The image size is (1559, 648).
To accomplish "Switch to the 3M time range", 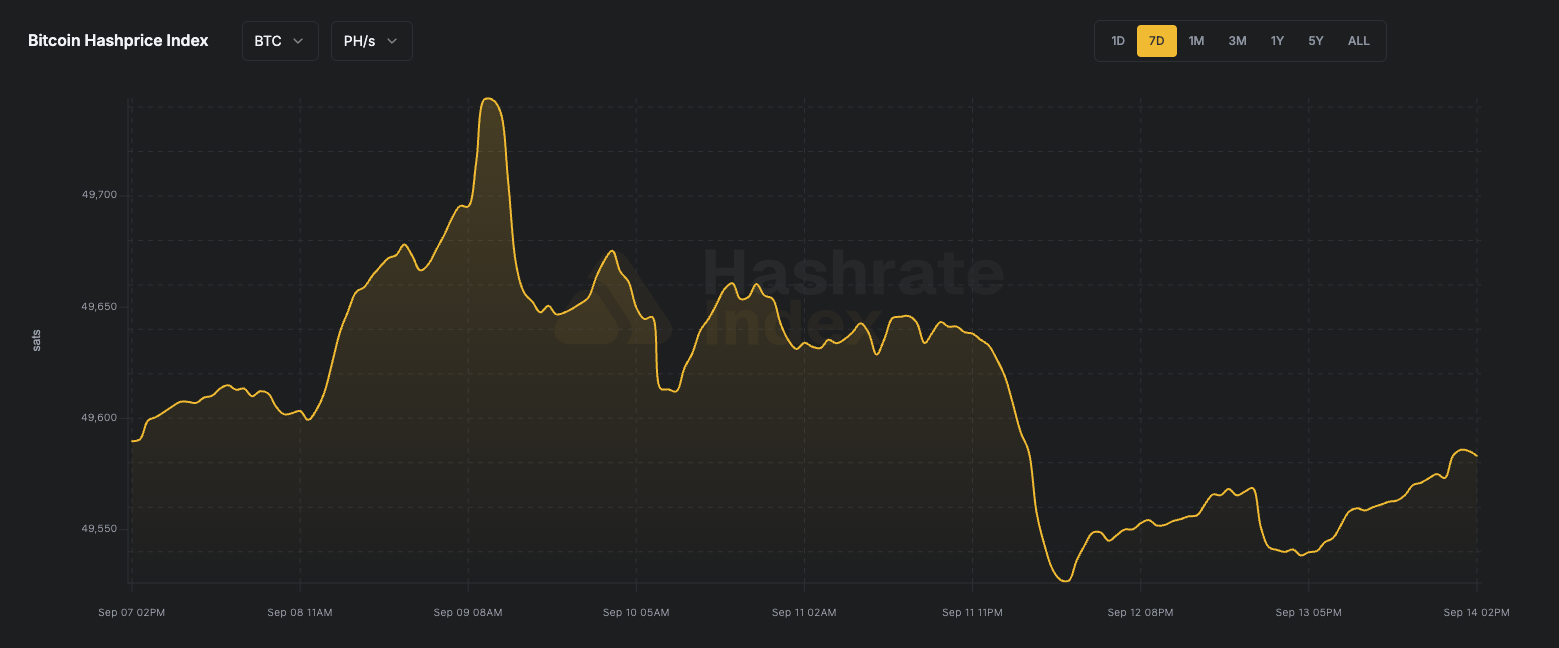I will coord(1237,41).
